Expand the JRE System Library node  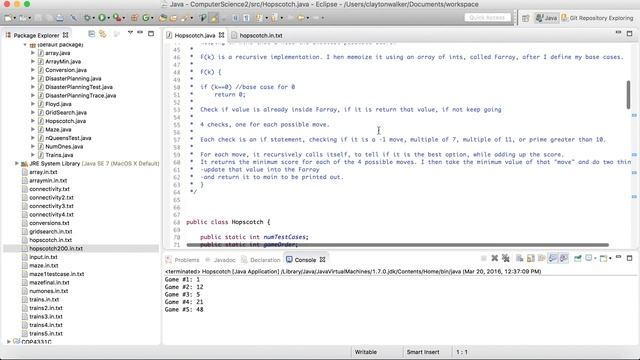pyautogui.click(x=17, y=163)
